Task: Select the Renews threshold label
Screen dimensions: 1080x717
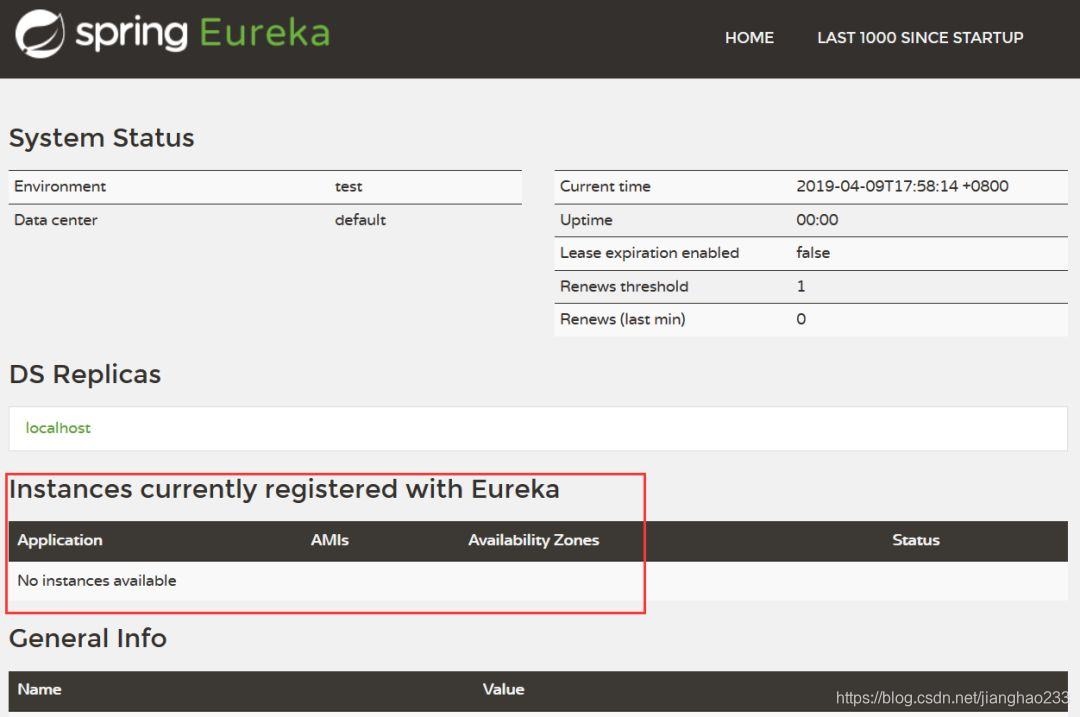Action: (624, 286)
